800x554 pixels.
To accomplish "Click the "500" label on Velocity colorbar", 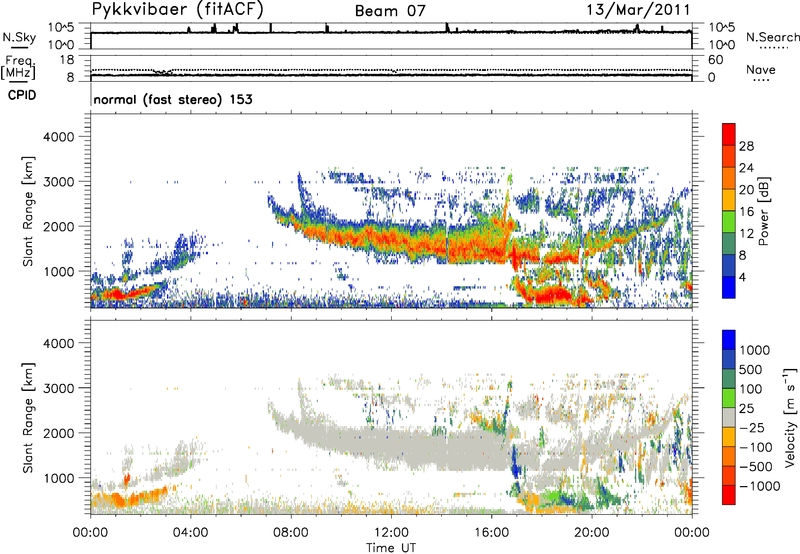I will coord(751,370).
